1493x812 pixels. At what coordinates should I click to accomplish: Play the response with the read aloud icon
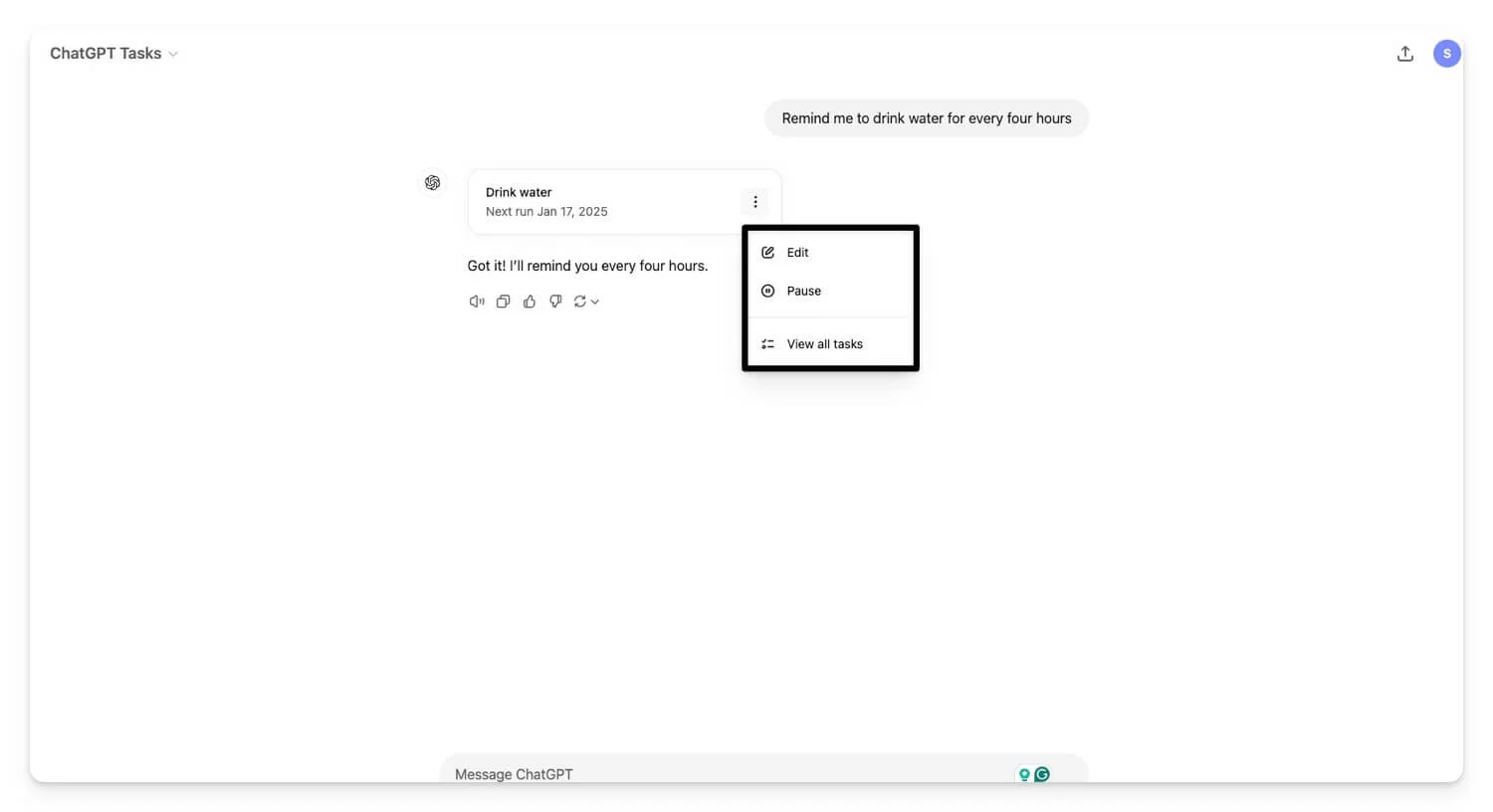point(477,302)
